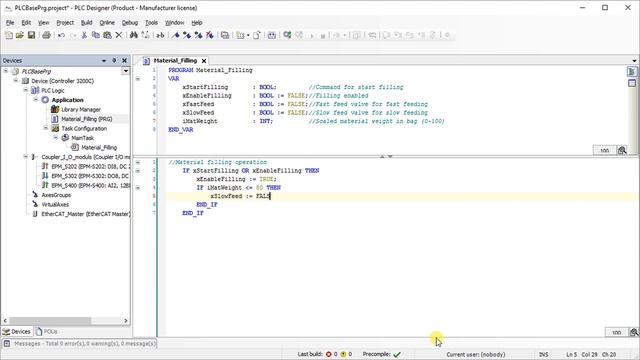Select the EPM_S400 module node
Viewport: 640px width, 360px height.
90,185
